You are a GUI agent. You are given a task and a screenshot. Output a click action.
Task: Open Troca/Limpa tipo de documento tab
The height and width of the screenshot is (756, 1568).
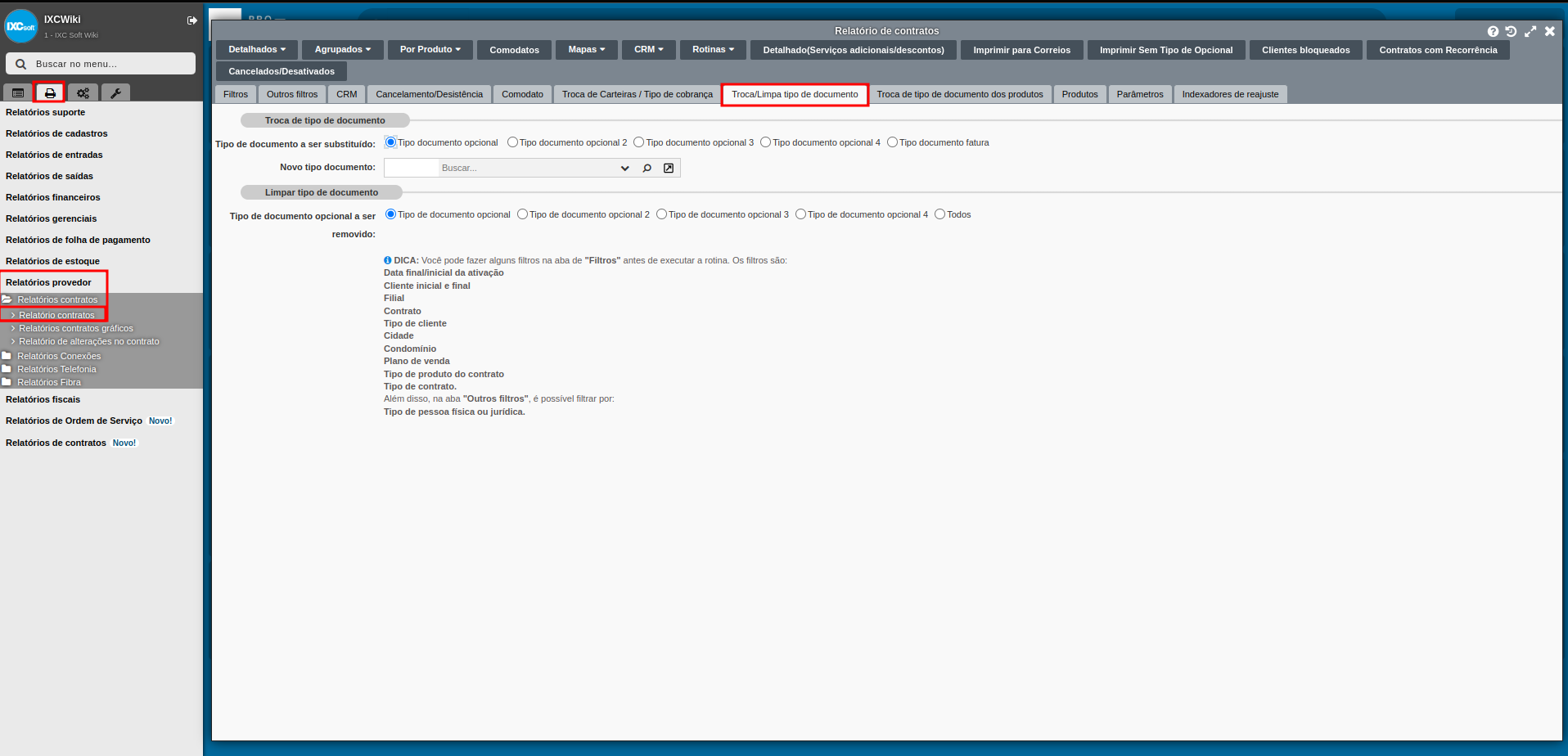click(x=795, y=94)
